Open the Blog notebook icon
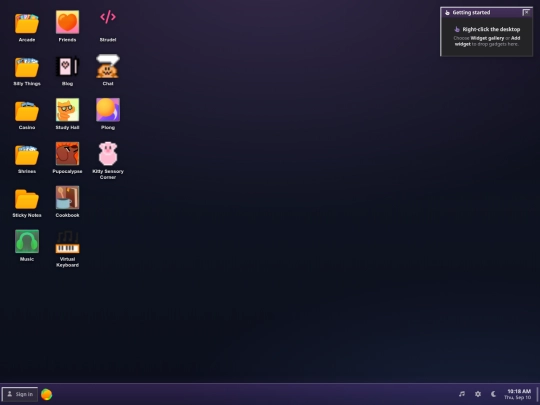The width and height of the screenshot is (540, 405). (68, 66)
